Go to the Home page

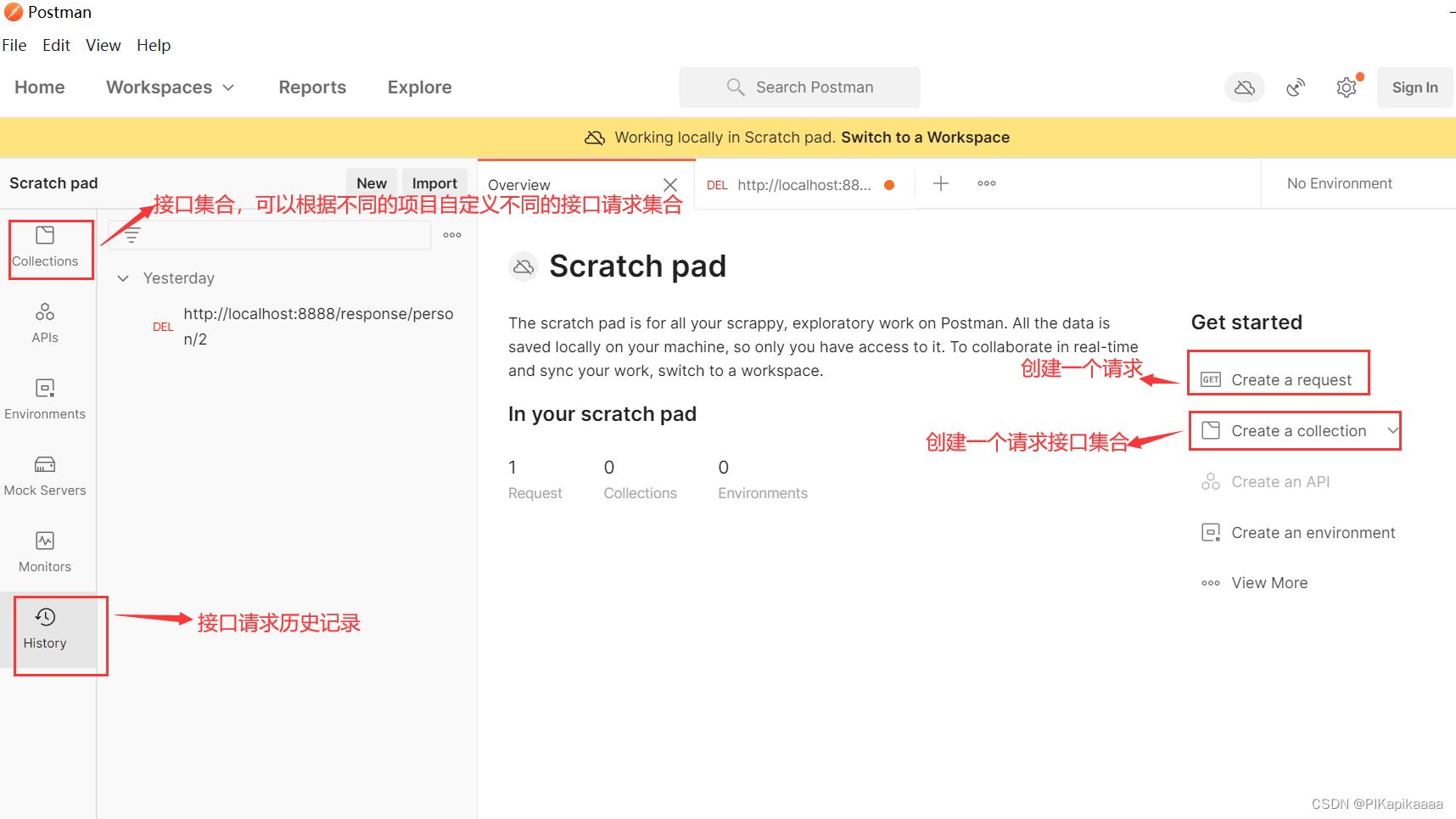(40, 87)
